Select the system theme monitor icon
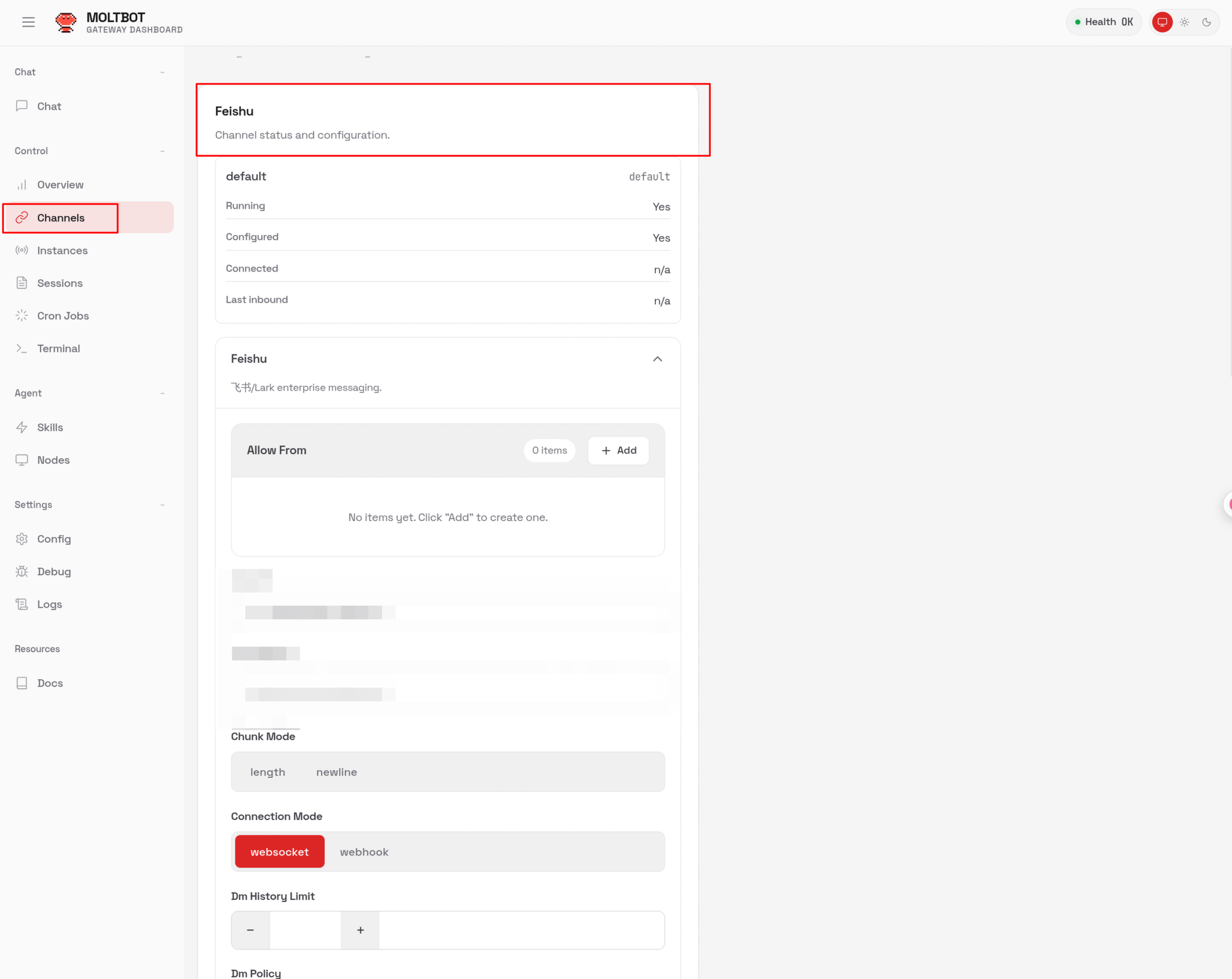The image size is (1232, 979). click(x=1162, y=22)
